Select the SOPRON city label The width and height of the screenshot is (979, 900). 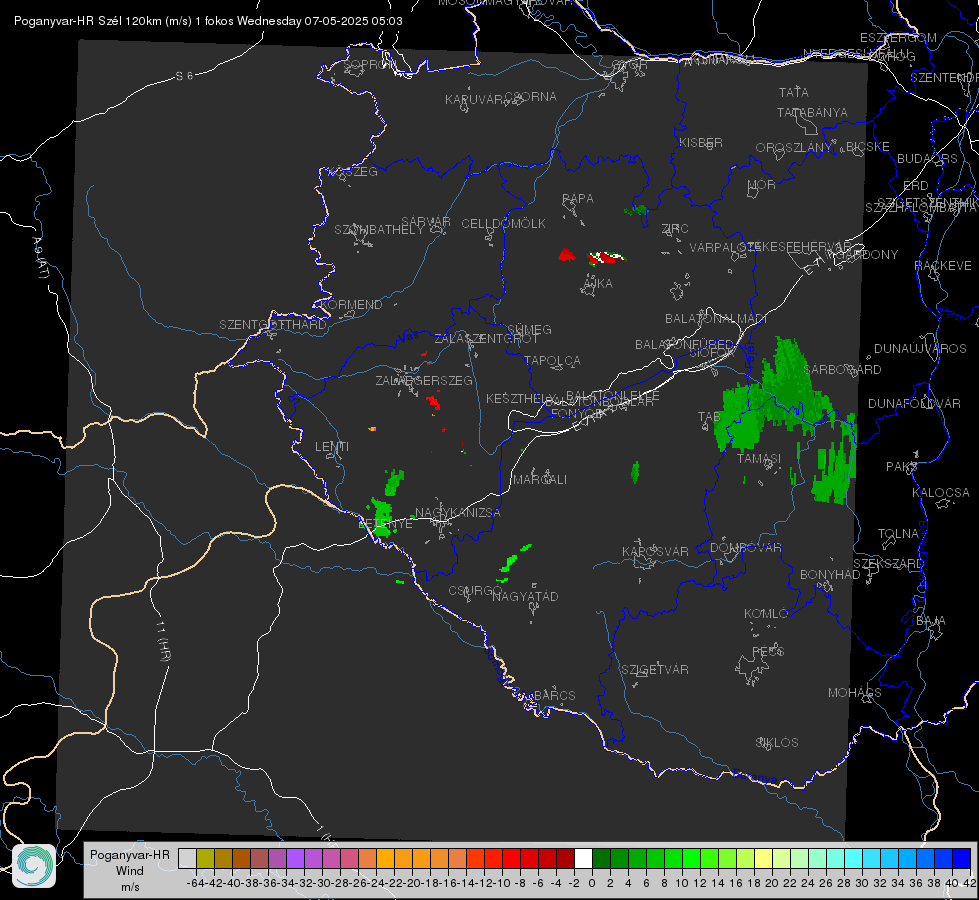[x=369, y=64]
